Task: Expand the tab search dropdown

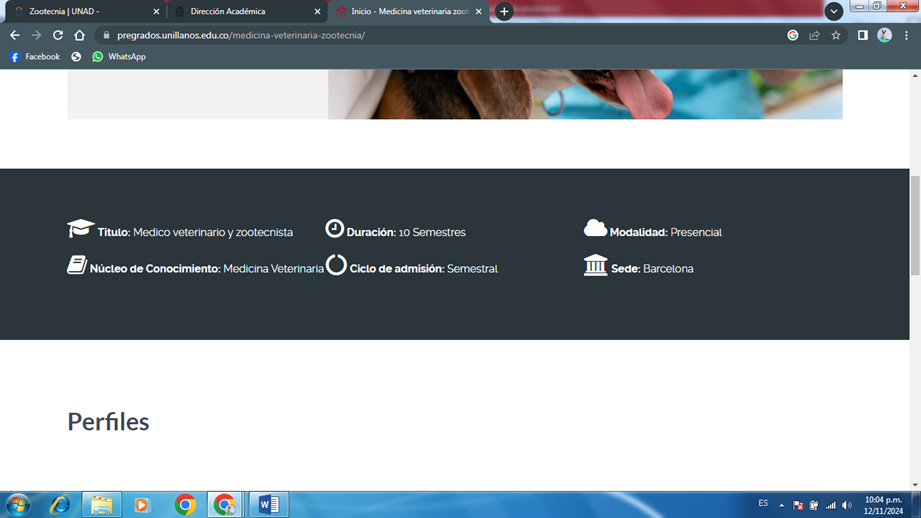Action: (x=833, y=12)
